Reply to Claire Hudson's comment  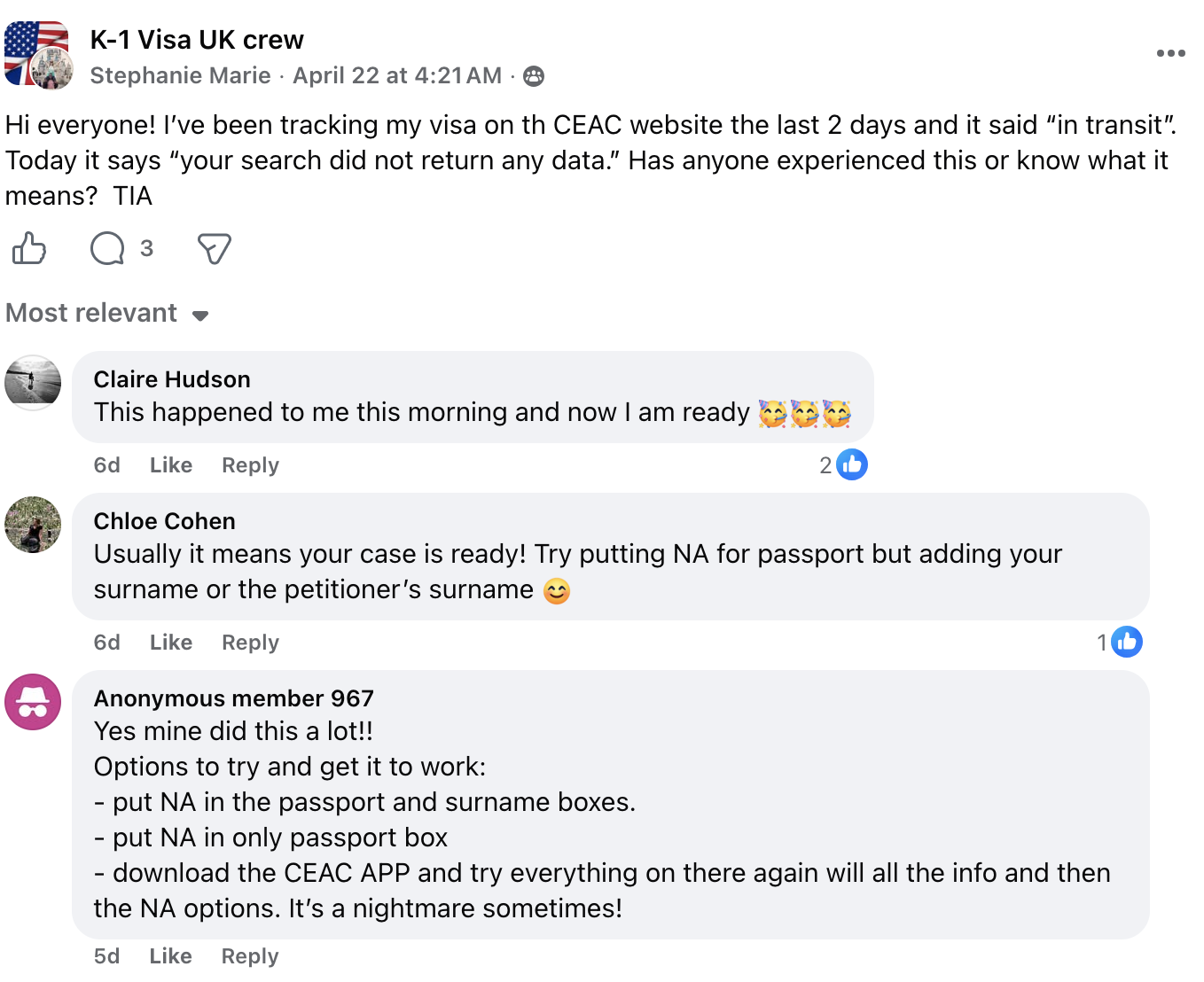click(250, 465)
